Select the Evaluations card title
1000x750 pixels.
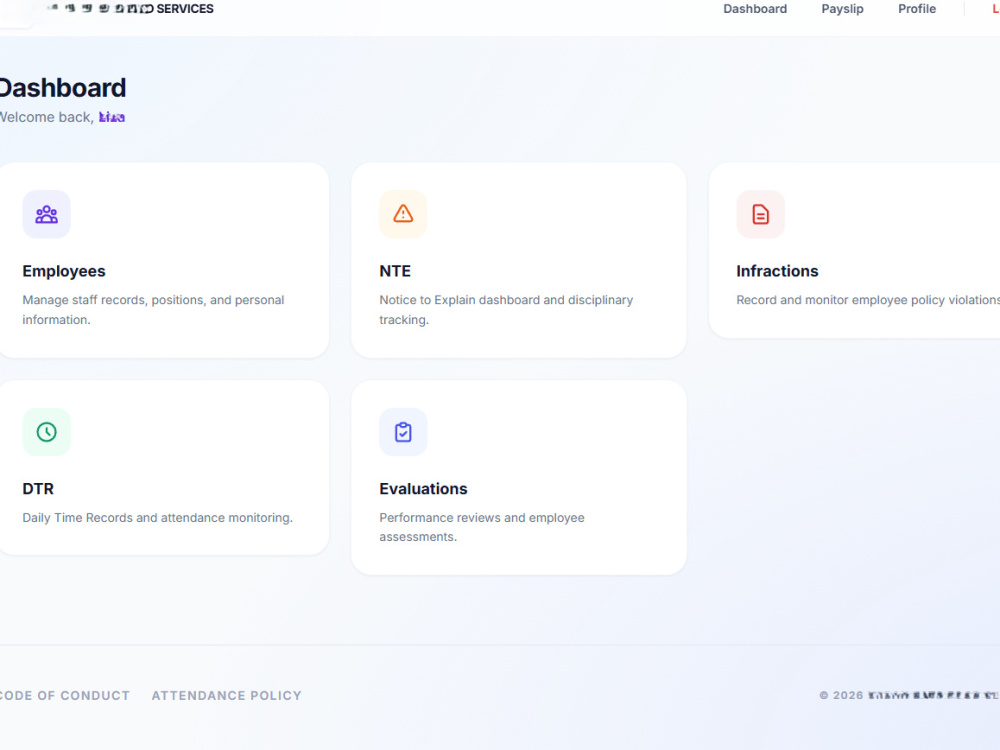tap(423, 489)
